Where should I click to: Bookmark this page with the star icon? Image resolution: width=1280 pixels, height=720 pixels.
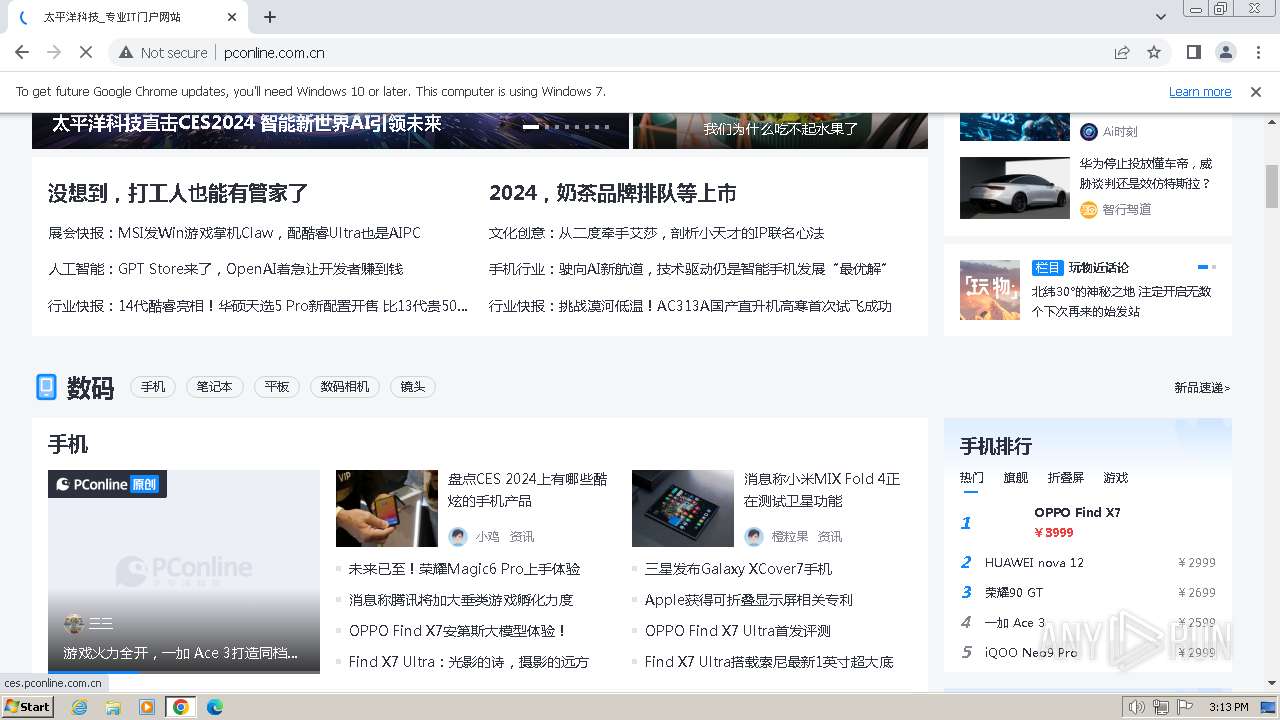pos(1154,52)
